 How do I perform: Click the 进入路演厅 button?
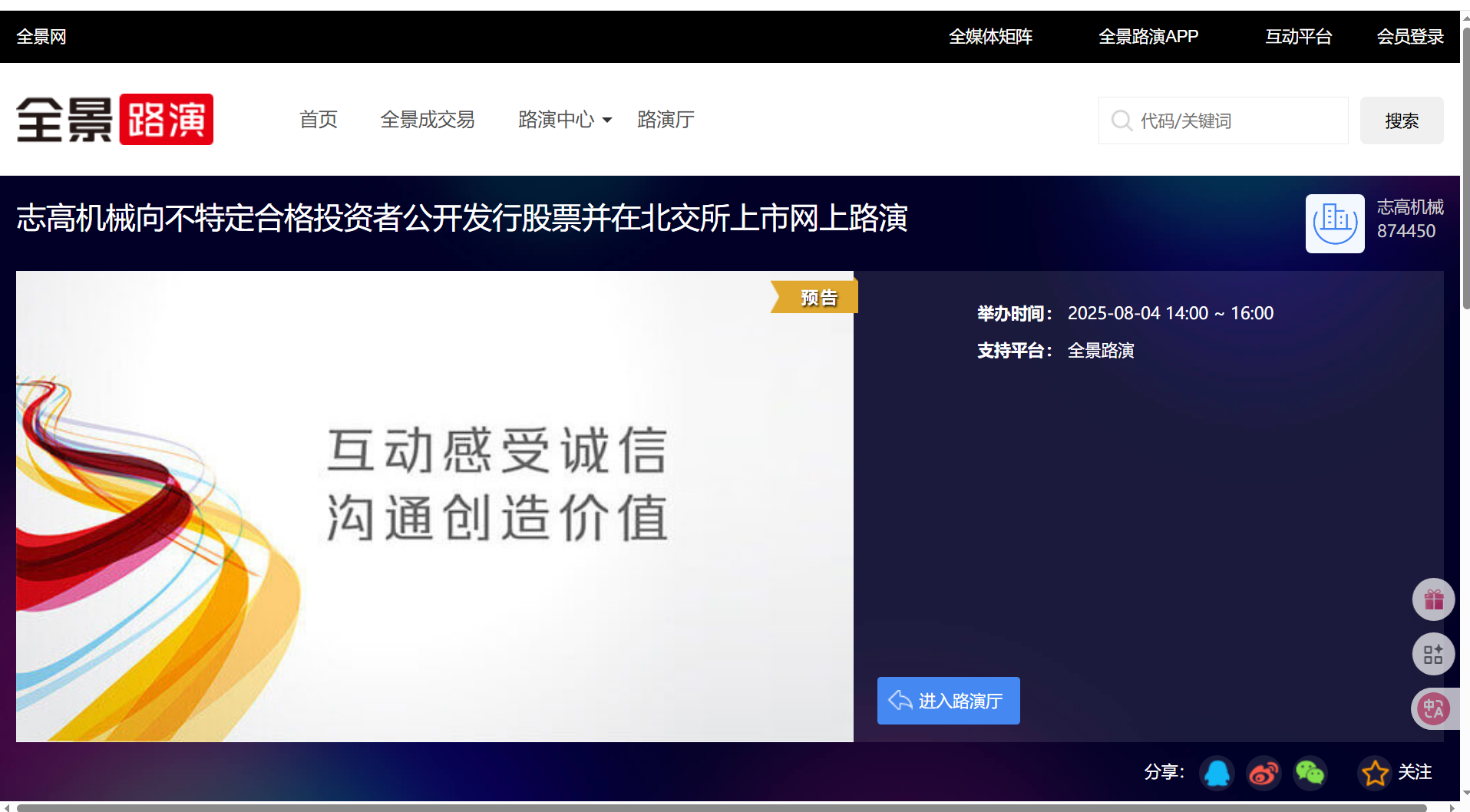[949, 701]
